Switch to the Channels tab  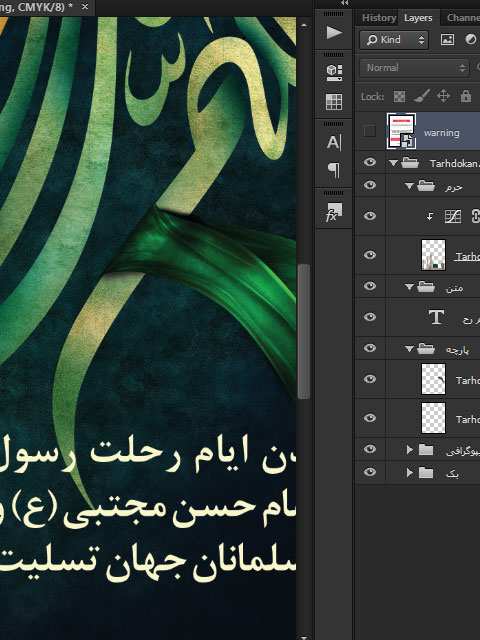(x=463, y=18)
